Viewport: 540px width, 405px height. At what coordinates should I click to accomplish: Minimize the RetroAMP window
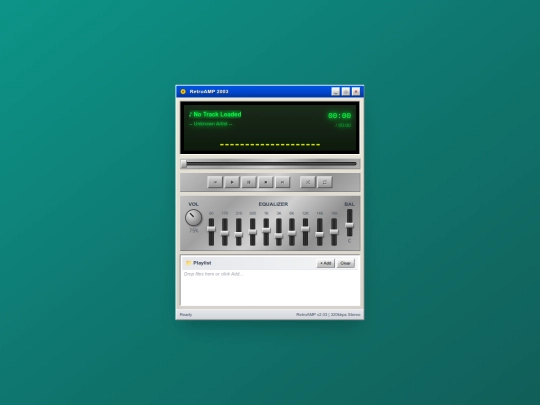pyautogui.click(x=335, y=92)
